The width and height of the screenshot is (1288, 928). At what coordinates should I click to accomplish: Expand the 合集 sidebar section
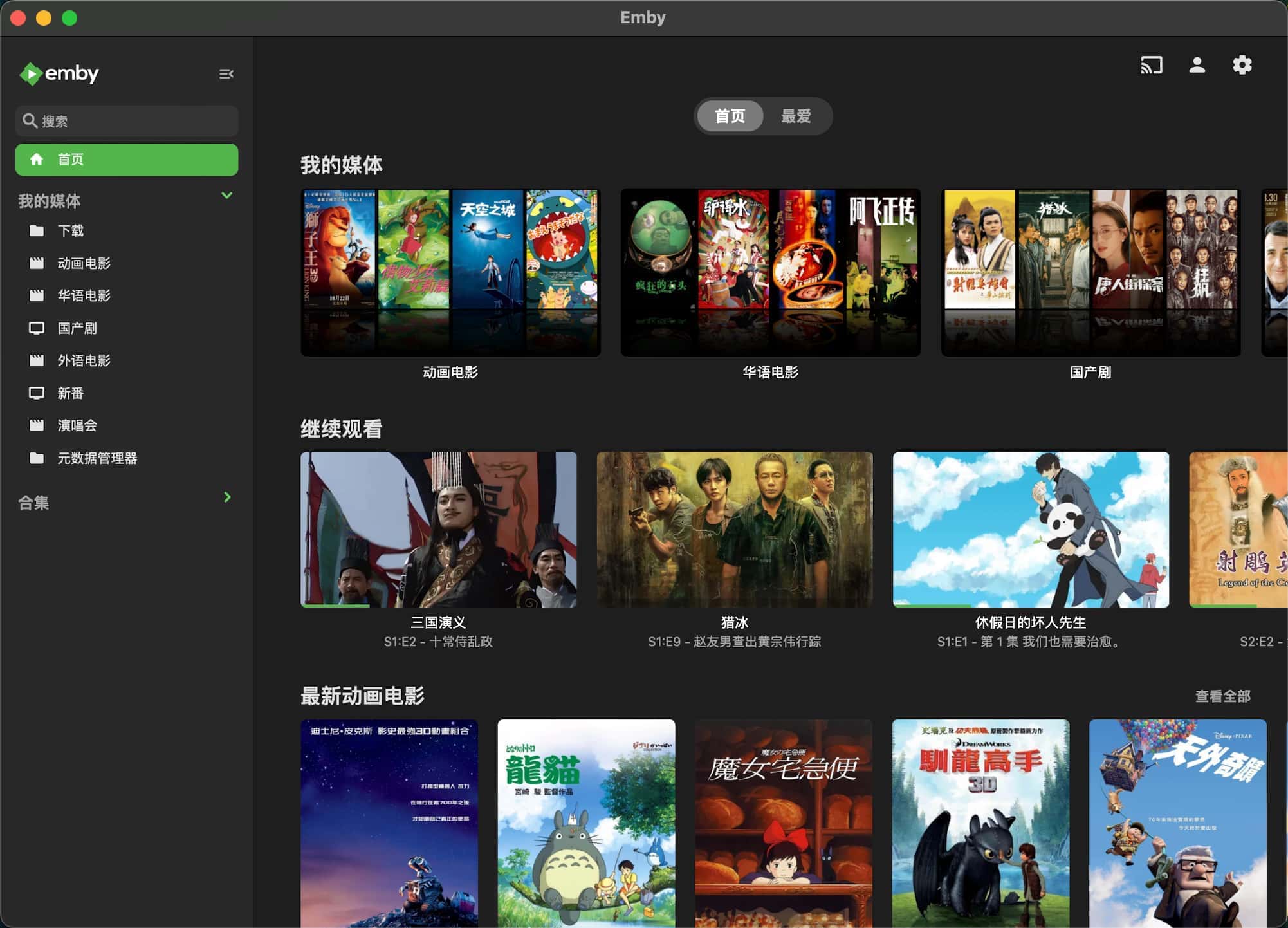tap(226, 497)
